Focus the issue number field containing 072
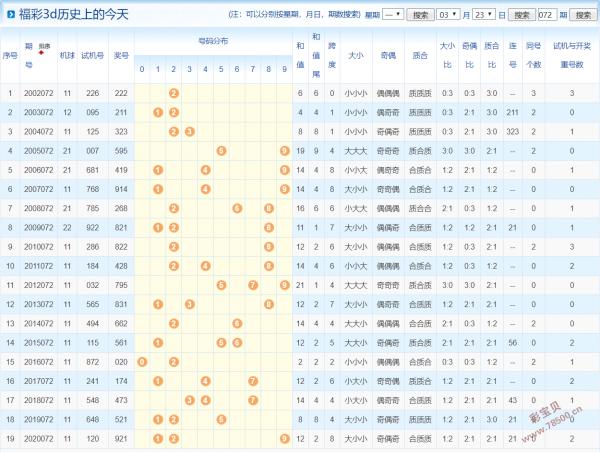The image size is (600, 452). (547, 15)
